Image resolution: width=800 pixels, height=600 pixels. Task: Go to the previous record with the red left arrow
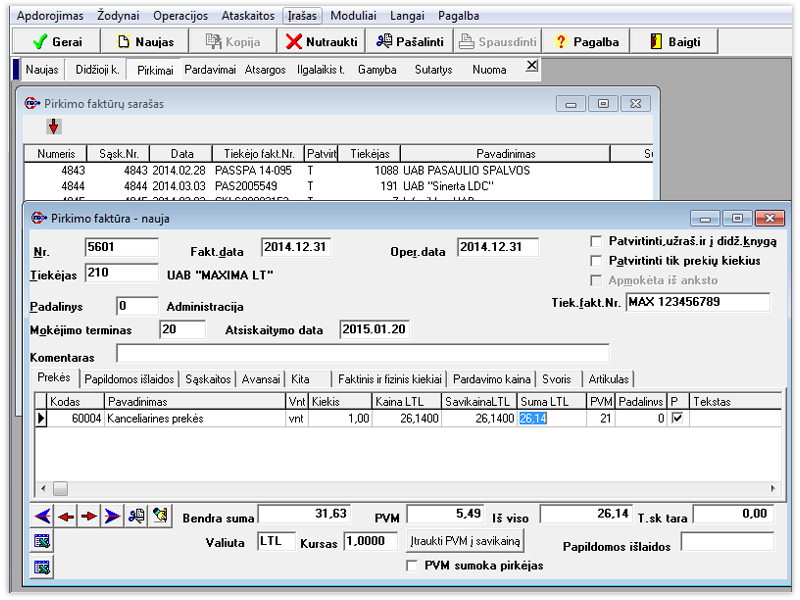(66, 516)
